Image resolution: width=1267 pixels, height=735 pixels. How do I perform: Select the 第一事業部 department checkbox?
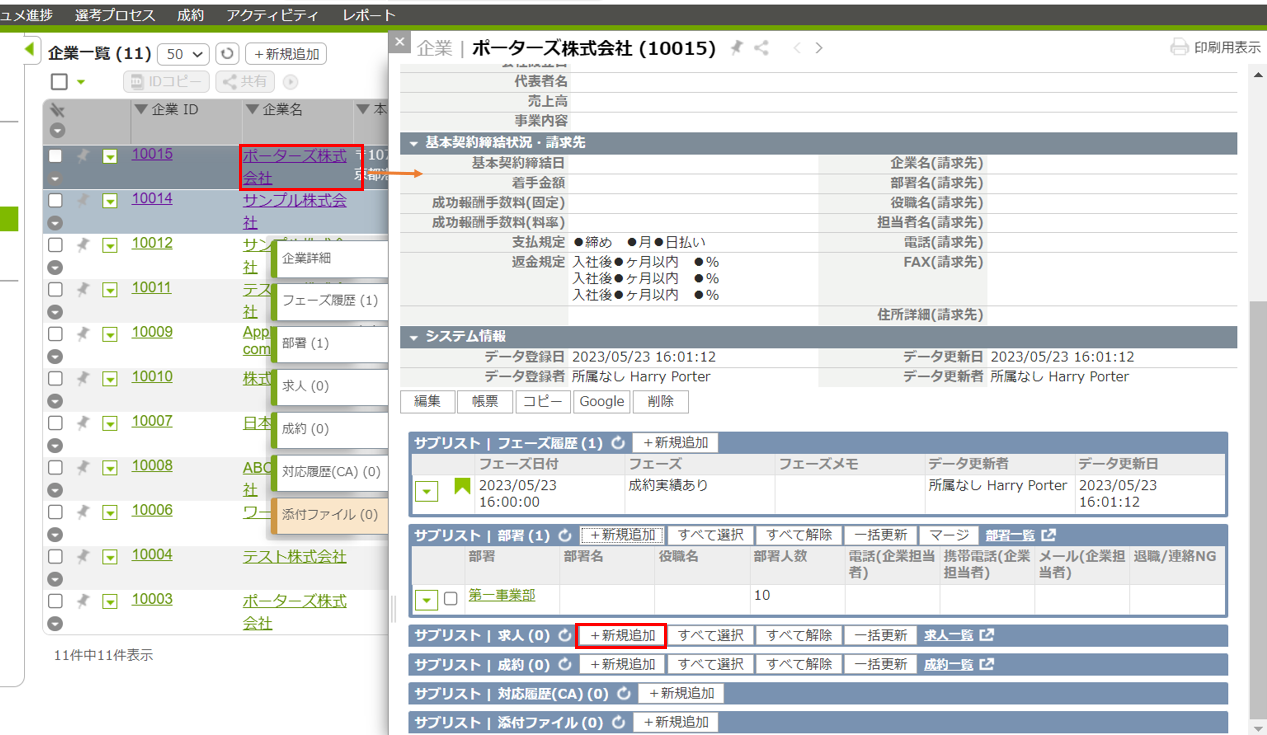(451, 599)
